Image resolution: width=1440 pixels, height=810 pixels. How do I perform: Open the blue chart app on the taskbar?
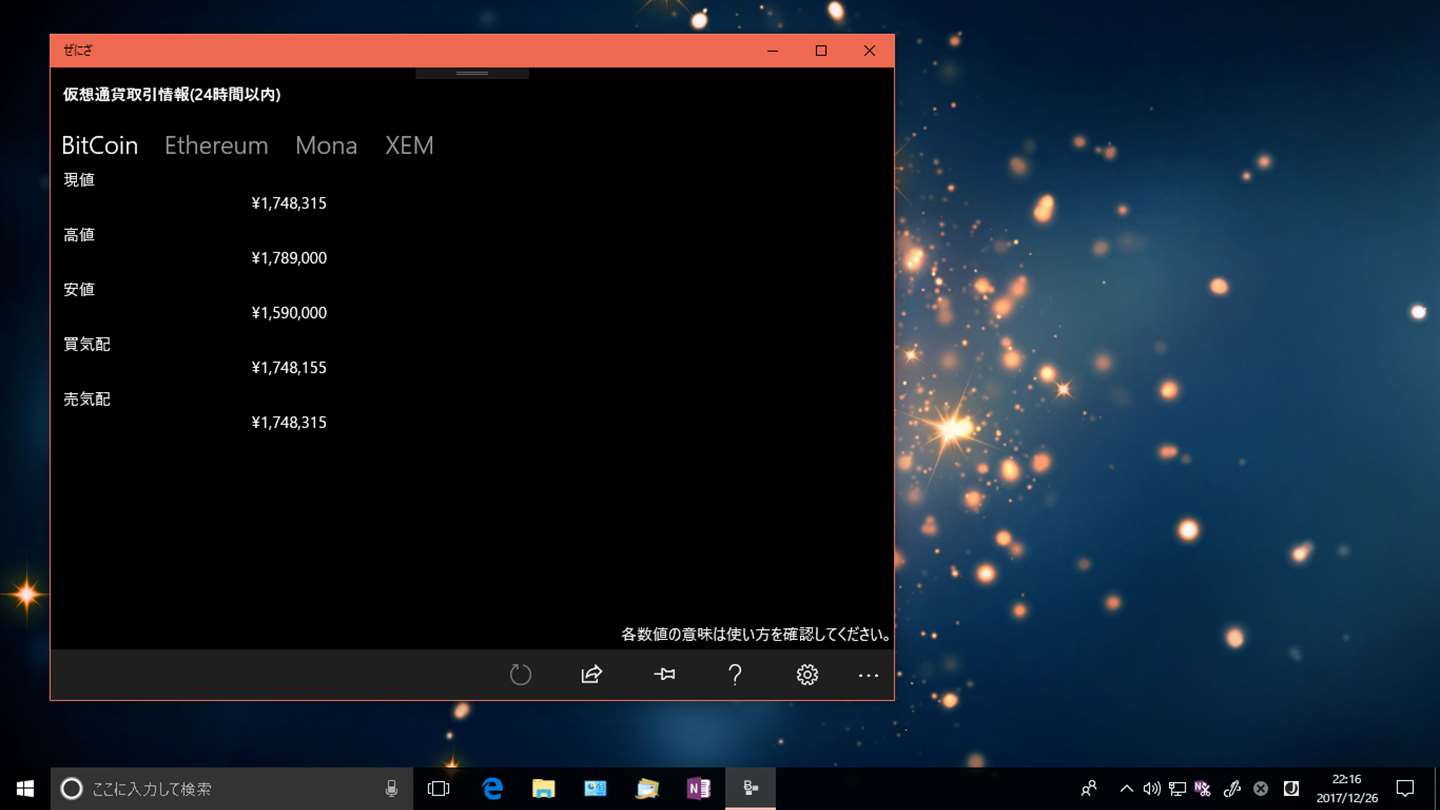[596, 789]
